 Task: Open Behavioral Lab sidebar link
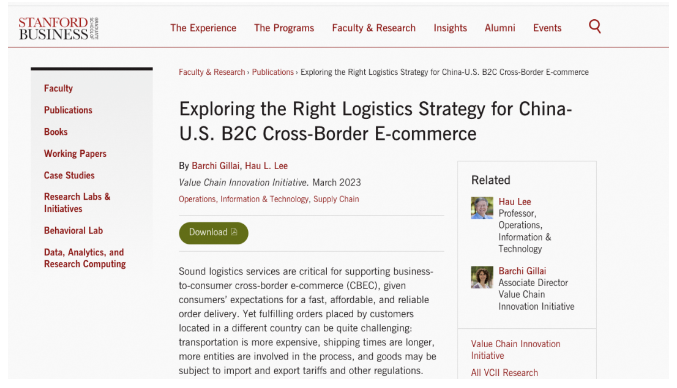[x=73, y=230]
